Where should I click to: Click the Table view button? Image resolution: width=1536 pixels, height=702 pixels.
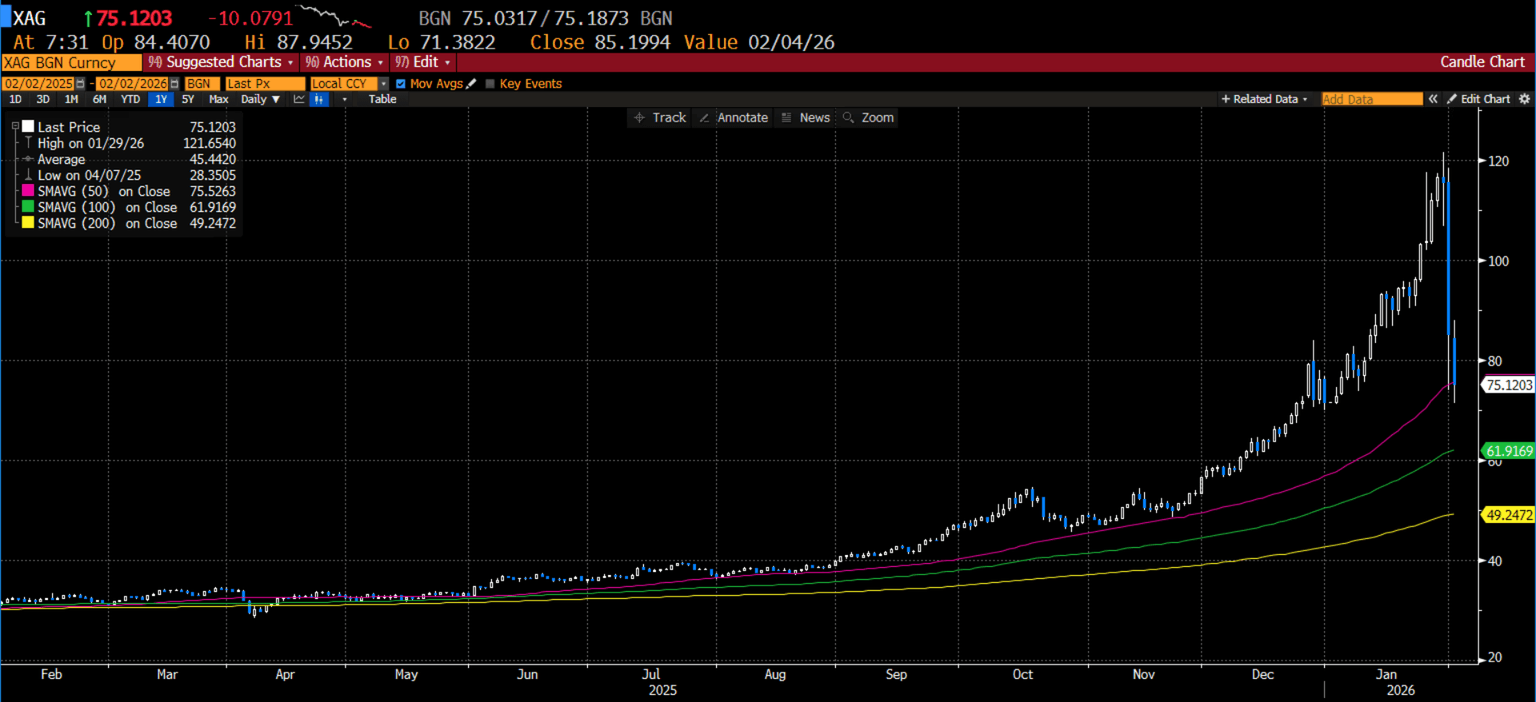point(382,99)
